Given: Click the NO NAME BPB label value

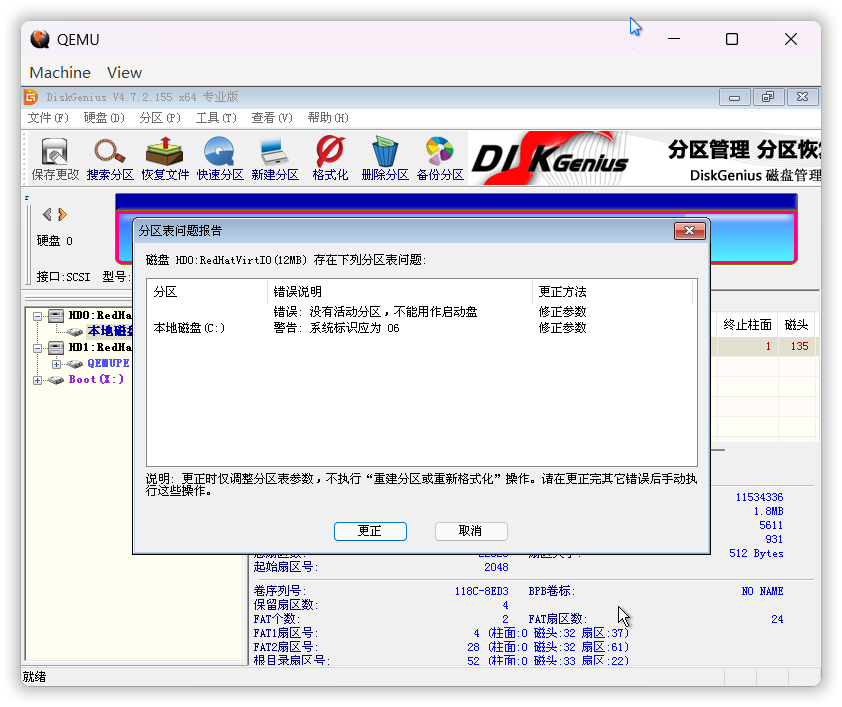Looking at the screenshot, I should pos(762,591).
